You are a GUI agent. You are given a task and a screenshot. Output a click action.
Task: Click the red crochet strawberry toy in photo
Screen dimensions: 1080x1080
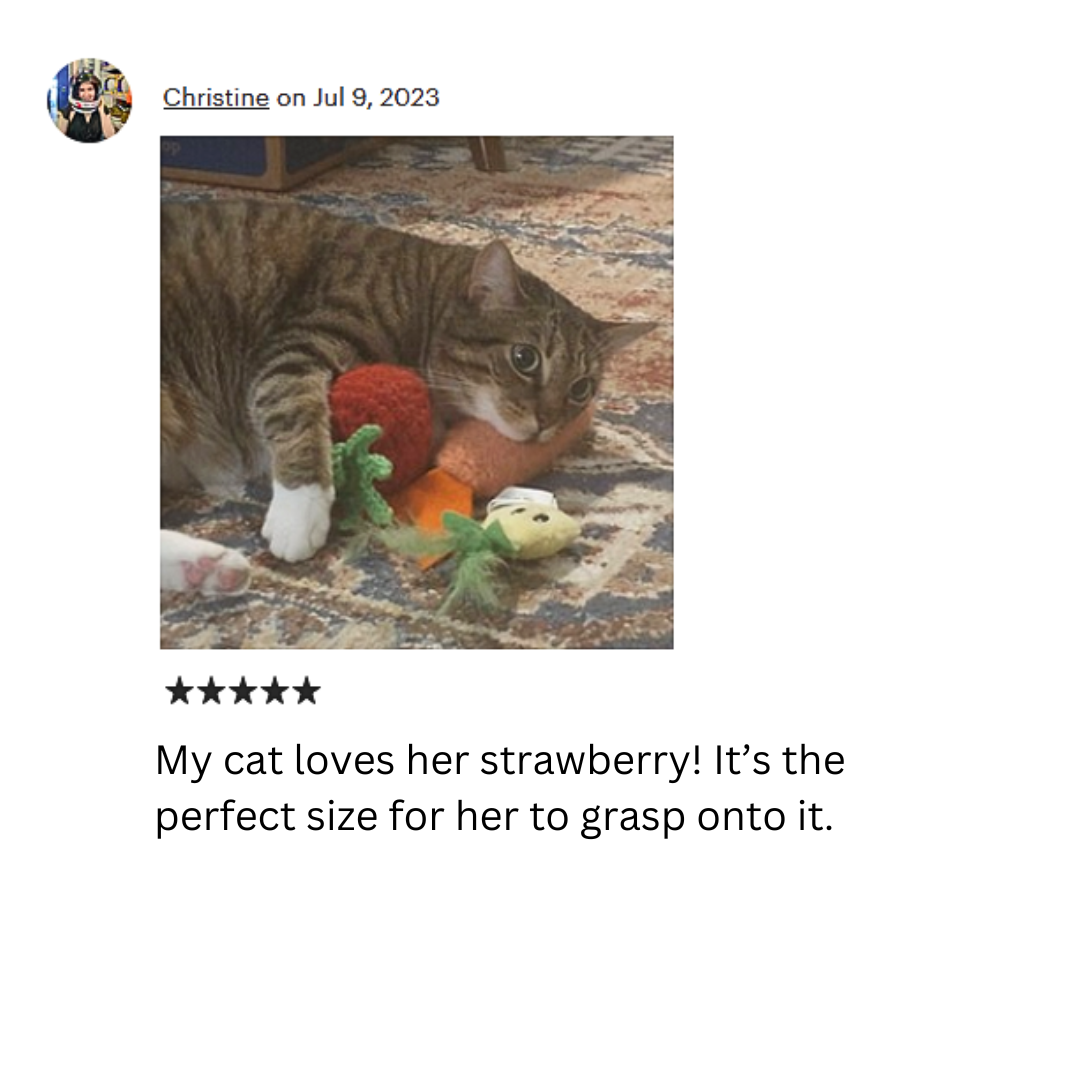(x=381, y=420)
